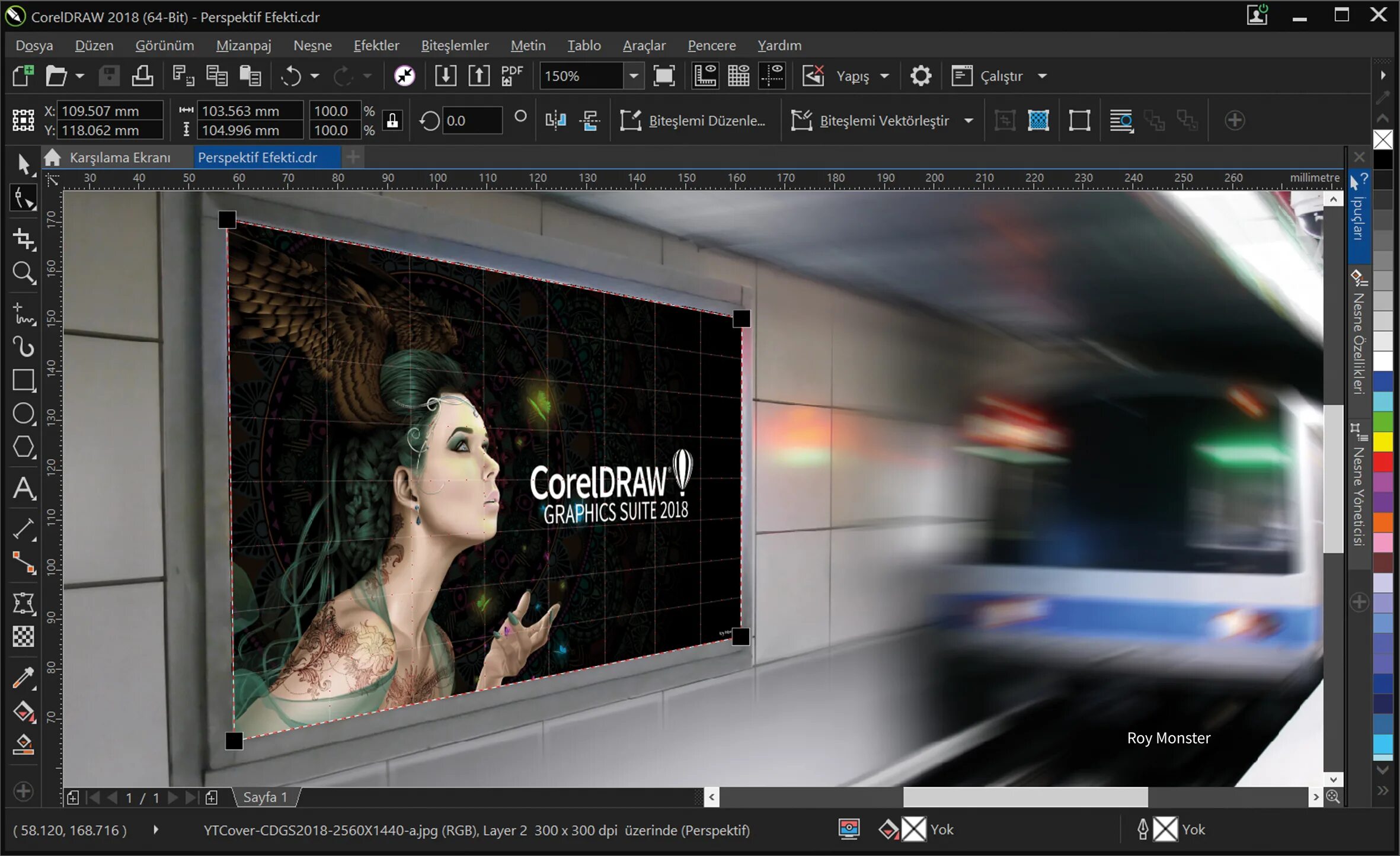Viewport: 1400px width, 856px height.
Task: Select the Zoom magnifier tool
Action: (x=24, y=273)
